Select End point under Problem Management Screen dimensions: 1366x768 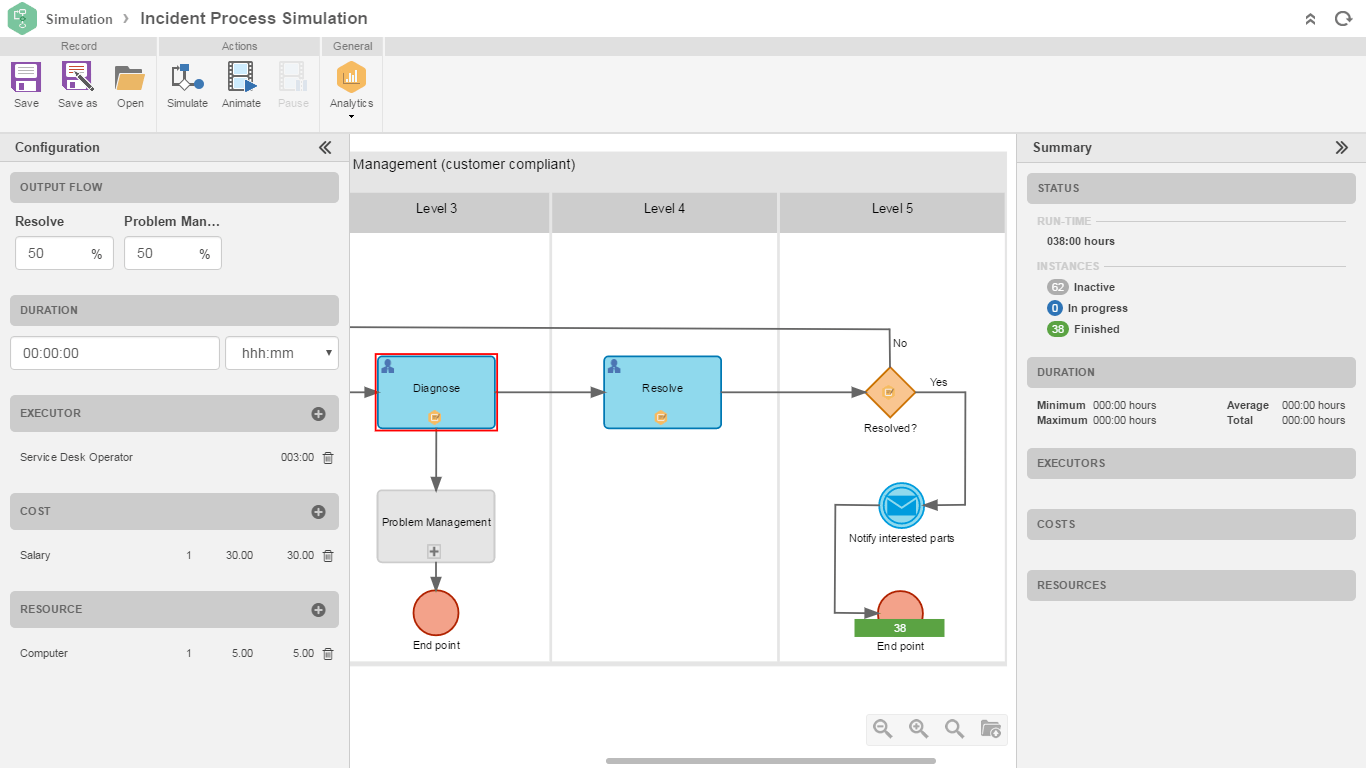click(436, 612)
